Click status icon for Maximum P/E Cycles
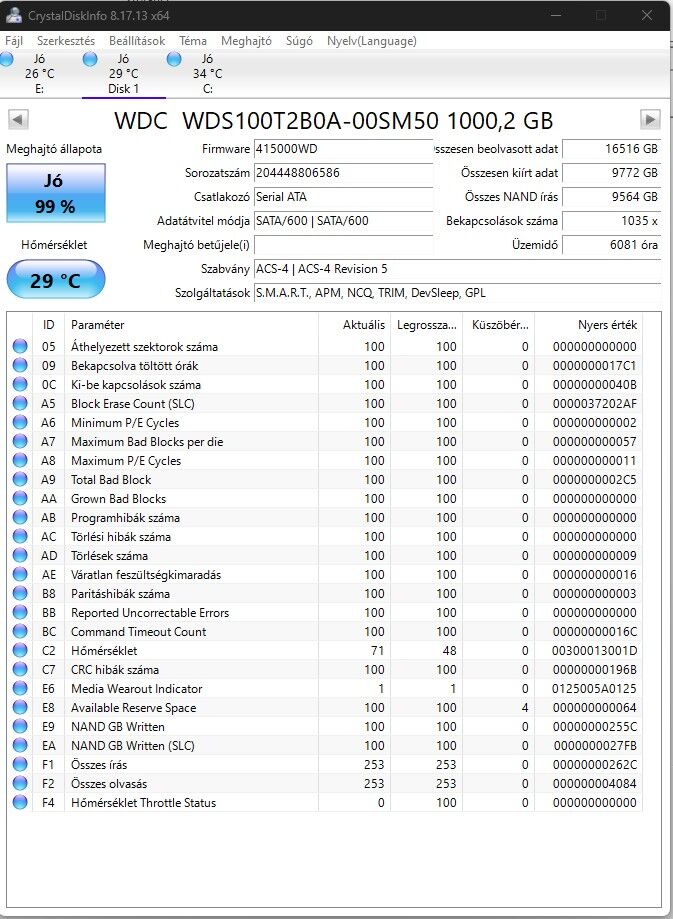 click(x=20, y=461)
